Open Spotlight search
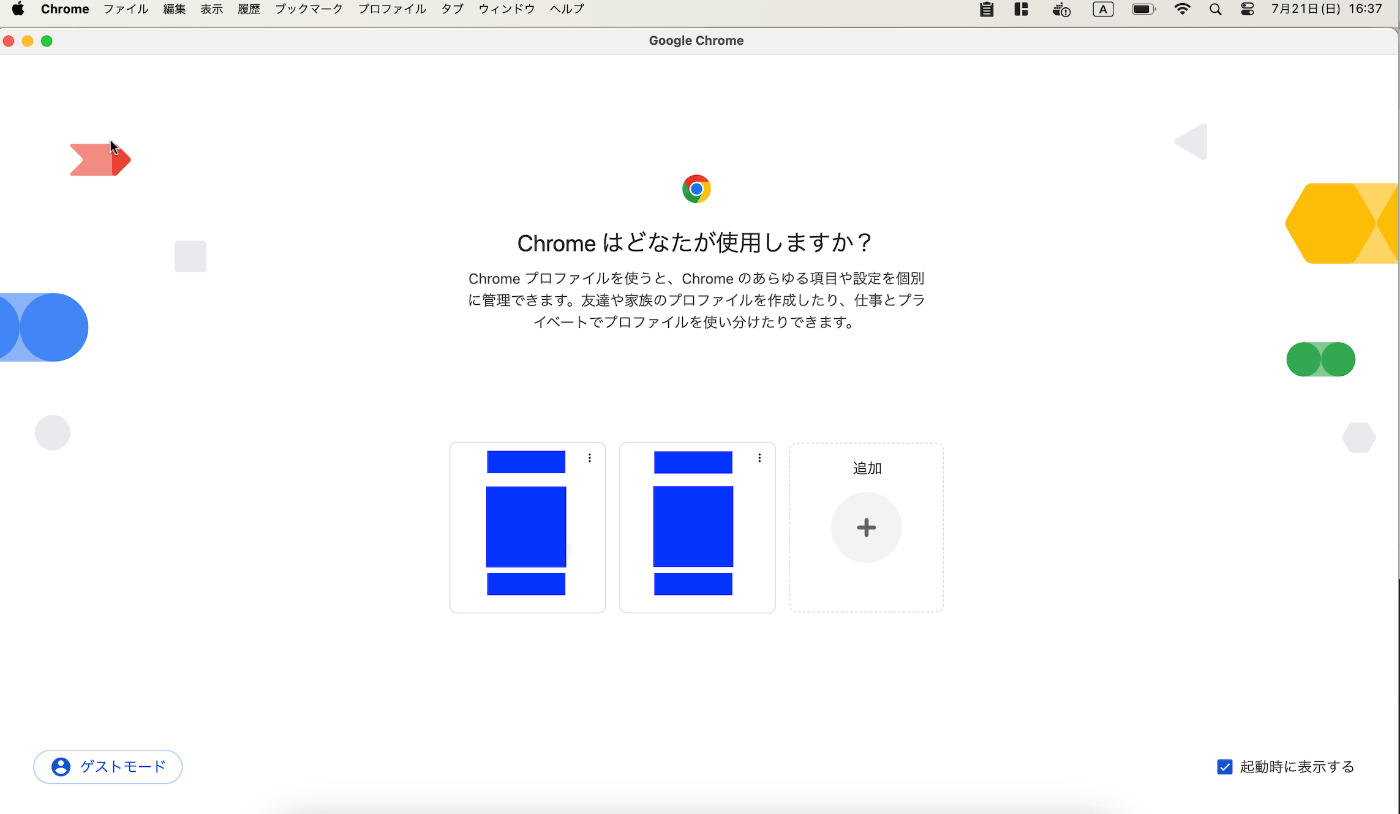This screenshot has width=1400, height=814. pos(1216,9)
